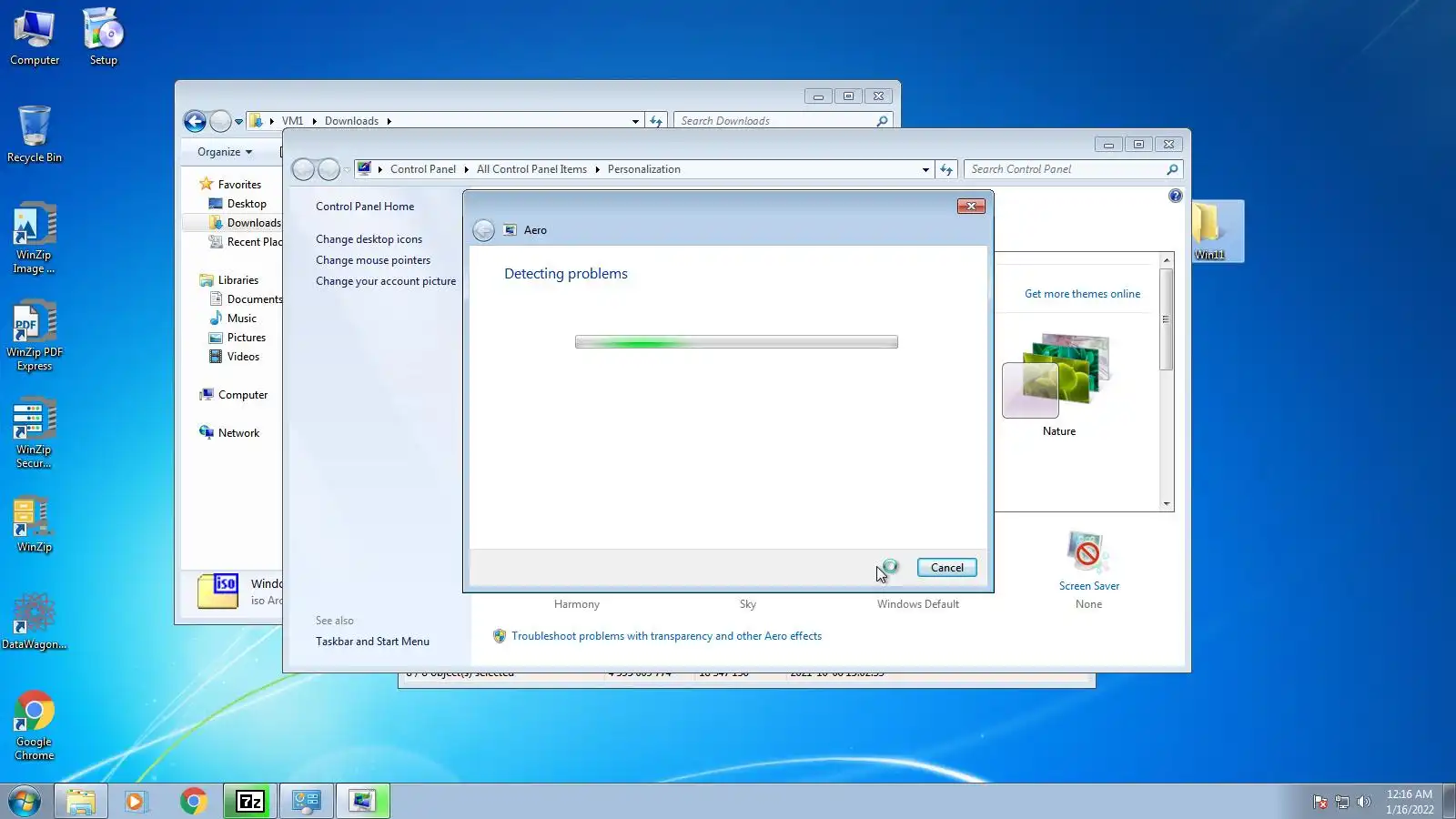Screen dimensions: 1456x819
Task: Open Get more themes online link
Action: [1082, 294]
